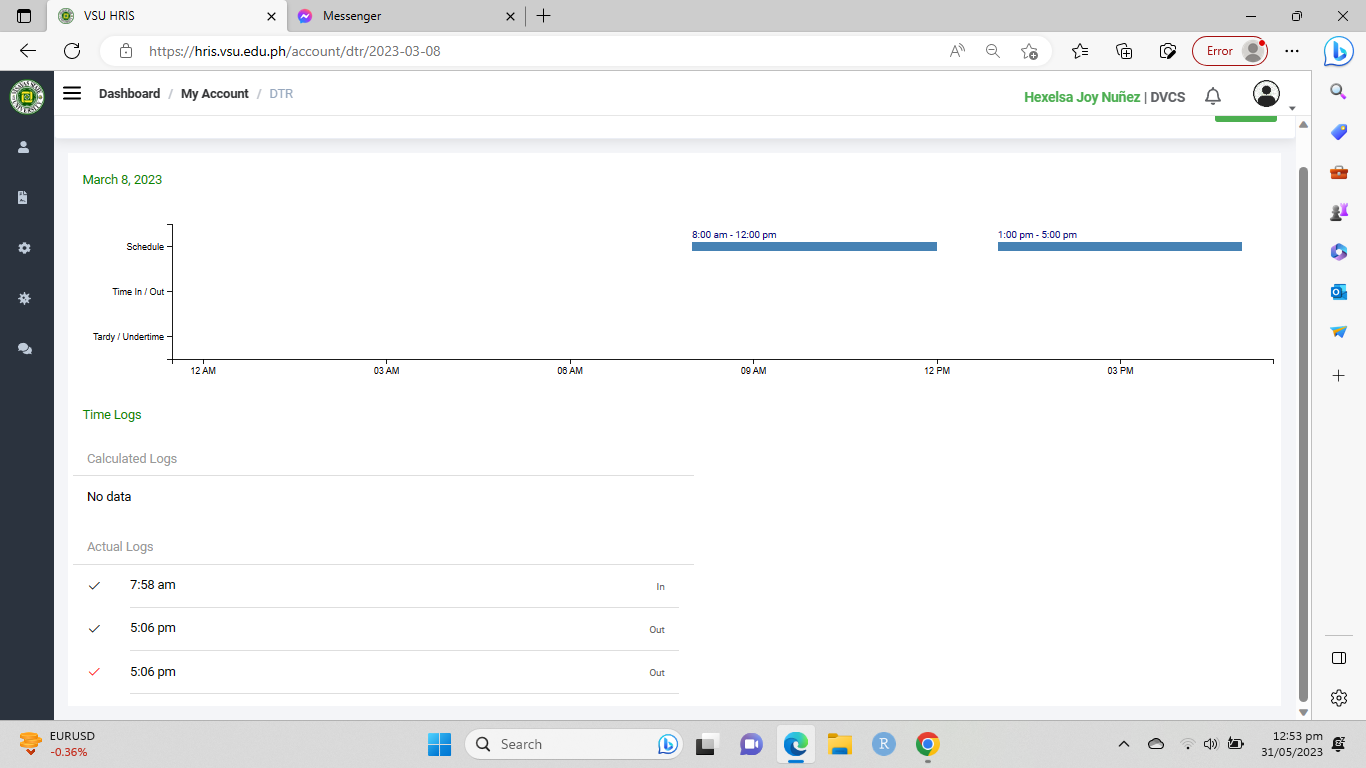Screen dimensions: 1366x768
Task: Click the Bing chat button in Edge
Action: (1338, 51)
